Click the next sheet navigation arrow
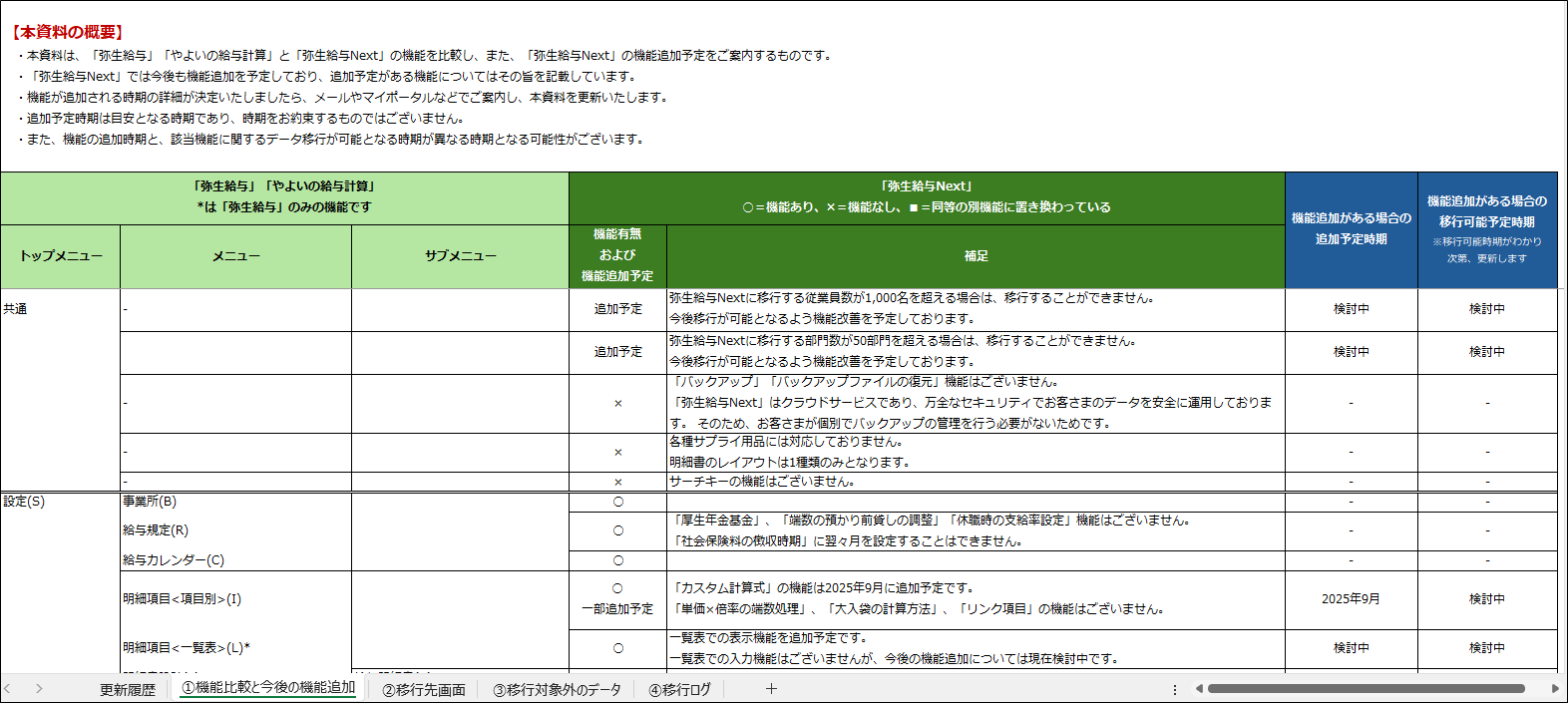This screenshot has height=703, width=1568. (39, 688)
